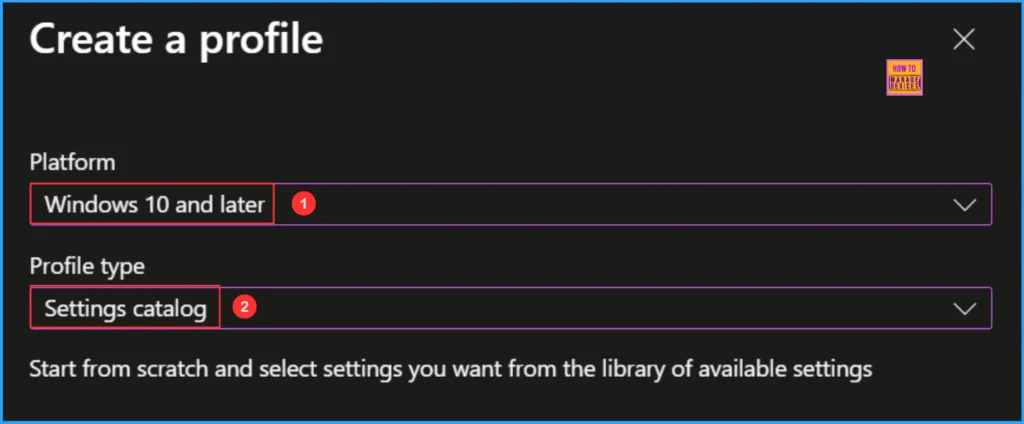Select the Windows 10 and later value

[x=154, y=205]
